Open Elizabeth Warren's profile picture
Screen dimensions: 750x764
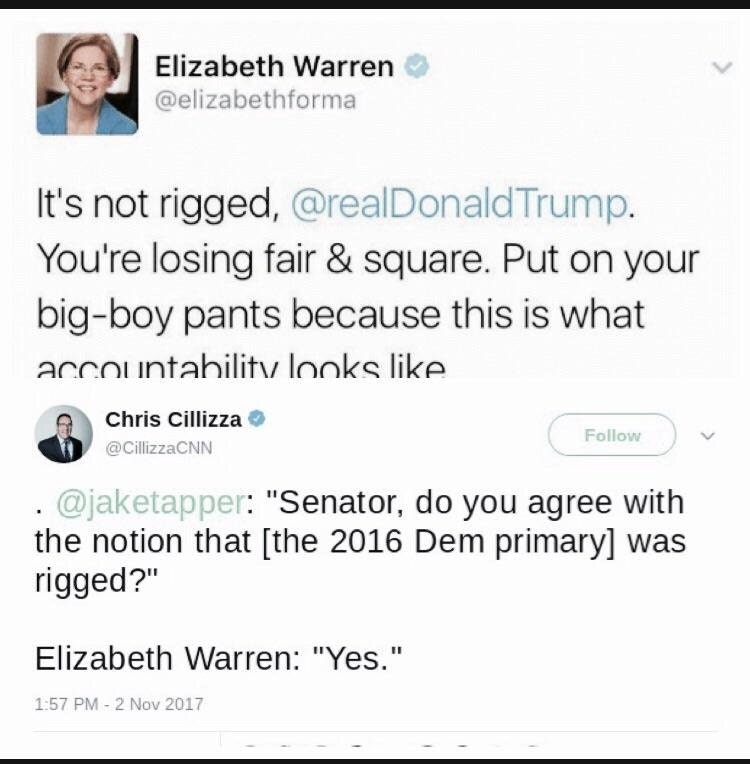[87, 84]
